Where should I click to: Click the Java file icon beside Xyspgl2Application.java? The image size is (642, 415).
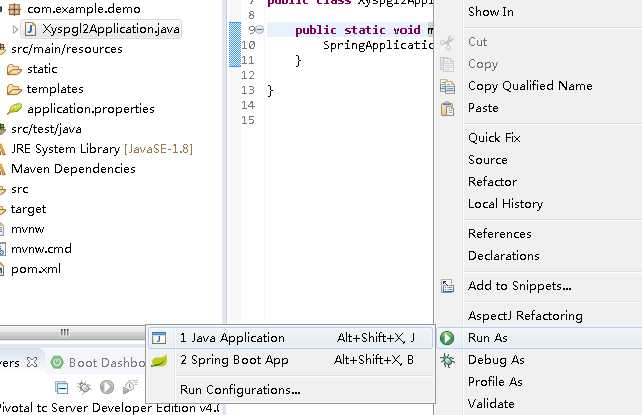[30, 29]
